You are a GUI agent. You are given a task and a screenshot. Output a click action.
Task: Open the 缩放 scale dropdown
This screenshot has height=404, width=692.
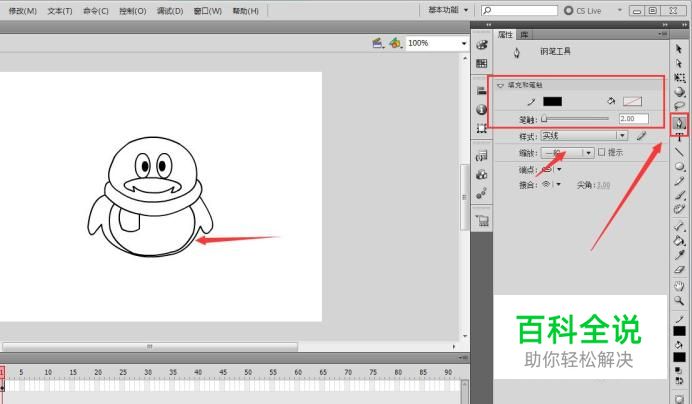567,153
